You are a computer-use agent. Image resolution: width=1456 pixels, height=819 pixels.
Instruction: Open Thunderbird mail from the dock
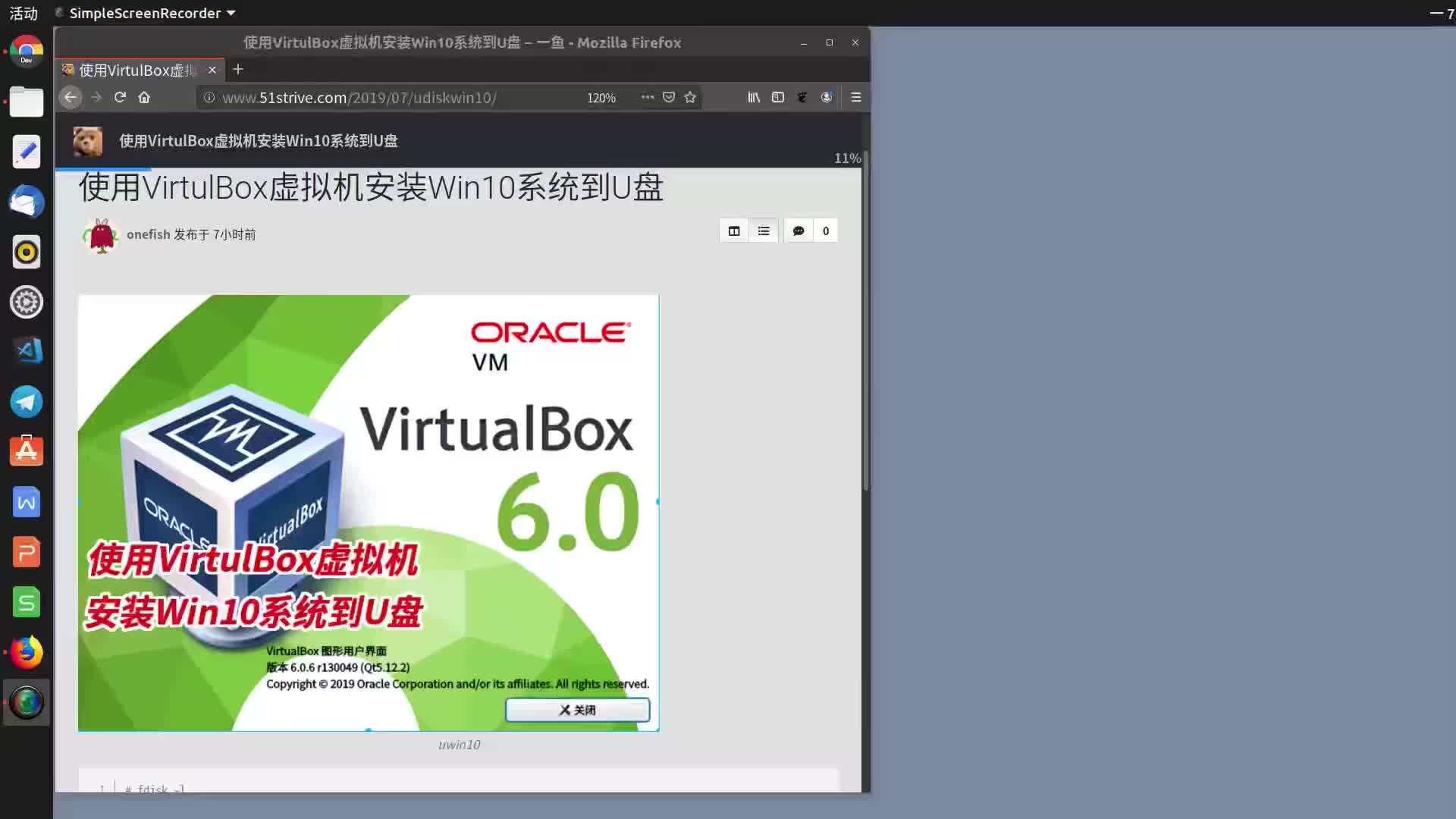[x=27, y=202]
